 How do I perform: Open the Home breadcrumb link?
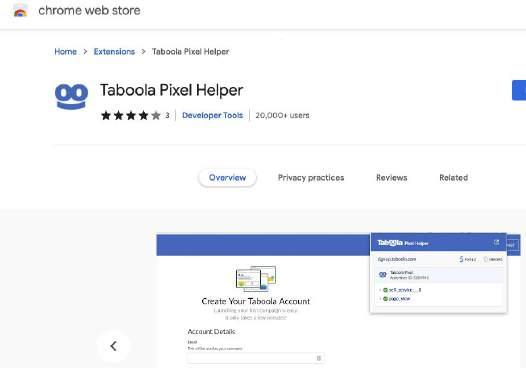tap(65, 52)
